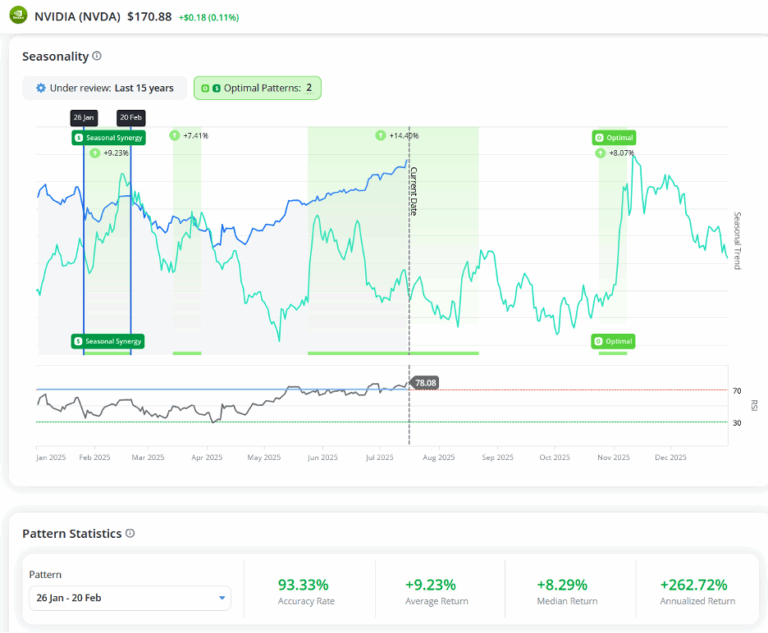The image size is (768, 633).
Task: Click the 26 Jan date marker
Action: click(84, 118)
